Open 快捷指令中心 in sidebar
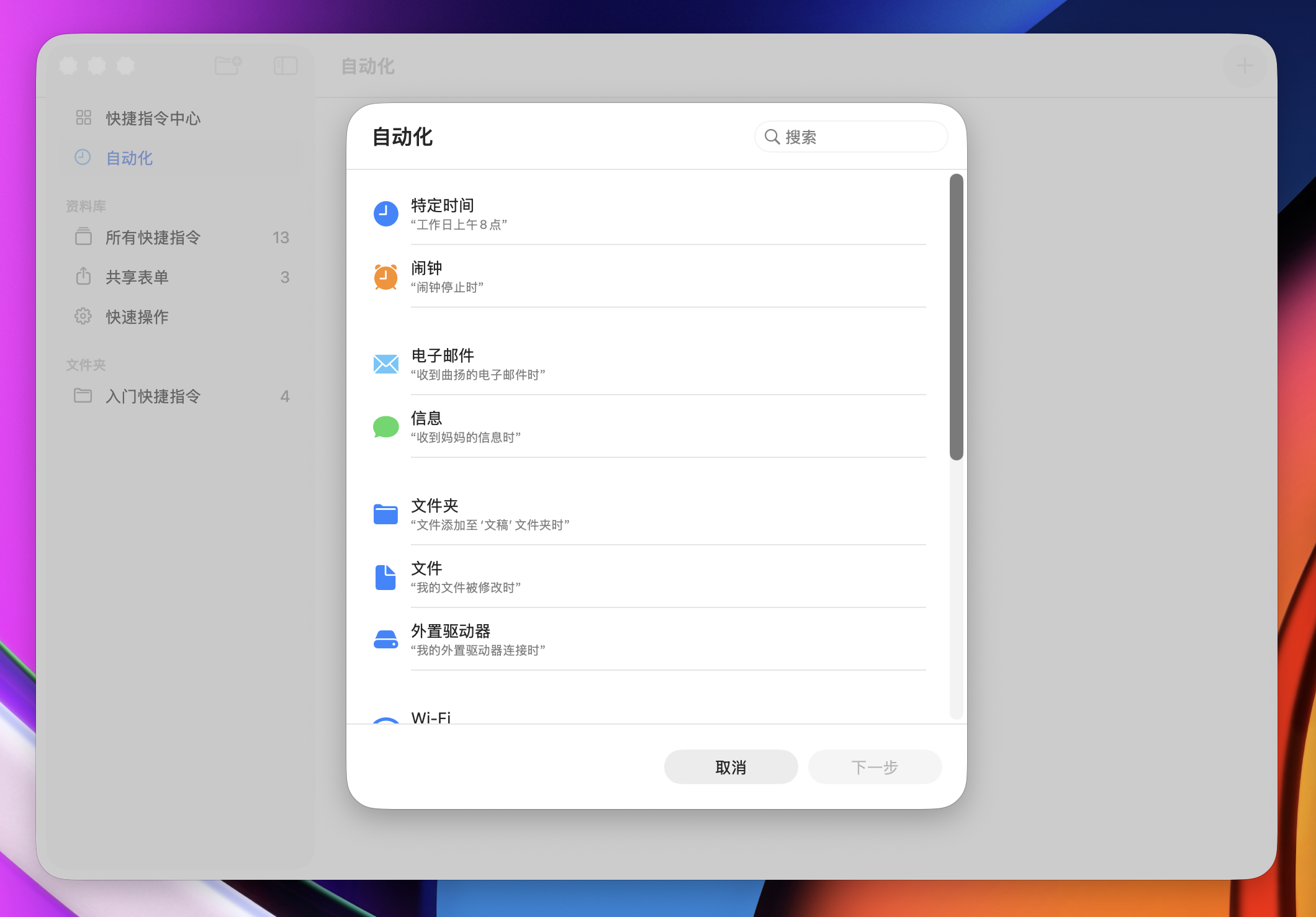The height and width of the screenshot is (917, 1316). pos(153,119)
